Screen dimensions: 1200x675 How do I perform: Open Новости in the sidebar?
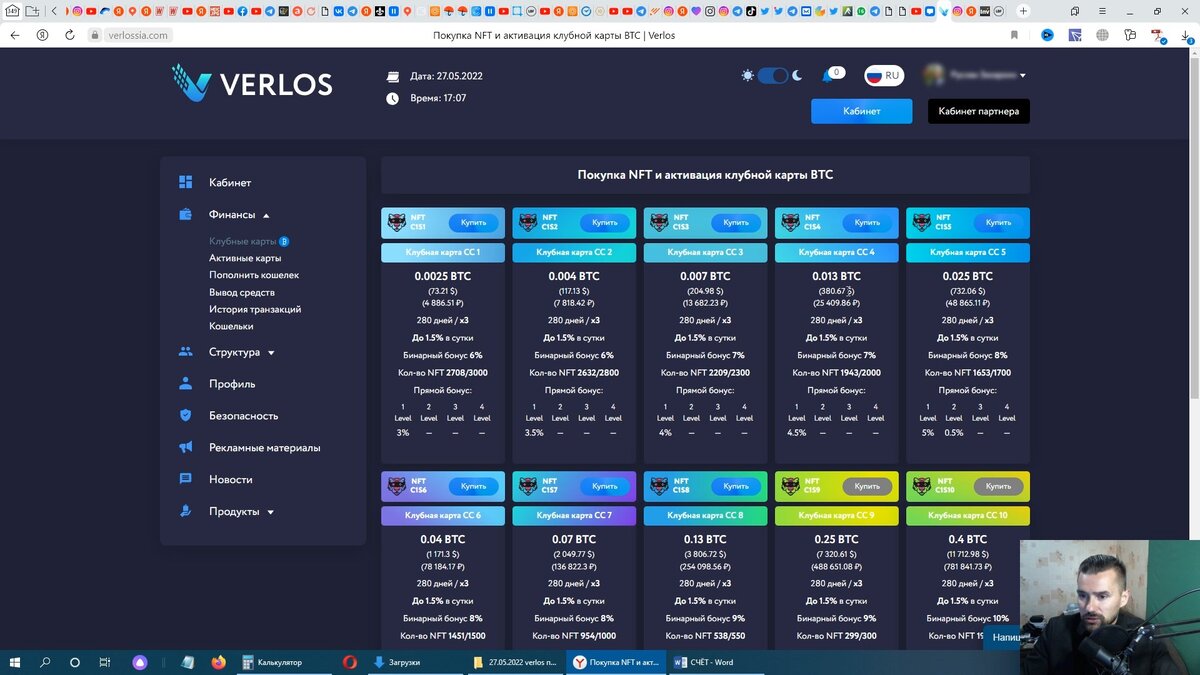point(231,480)
